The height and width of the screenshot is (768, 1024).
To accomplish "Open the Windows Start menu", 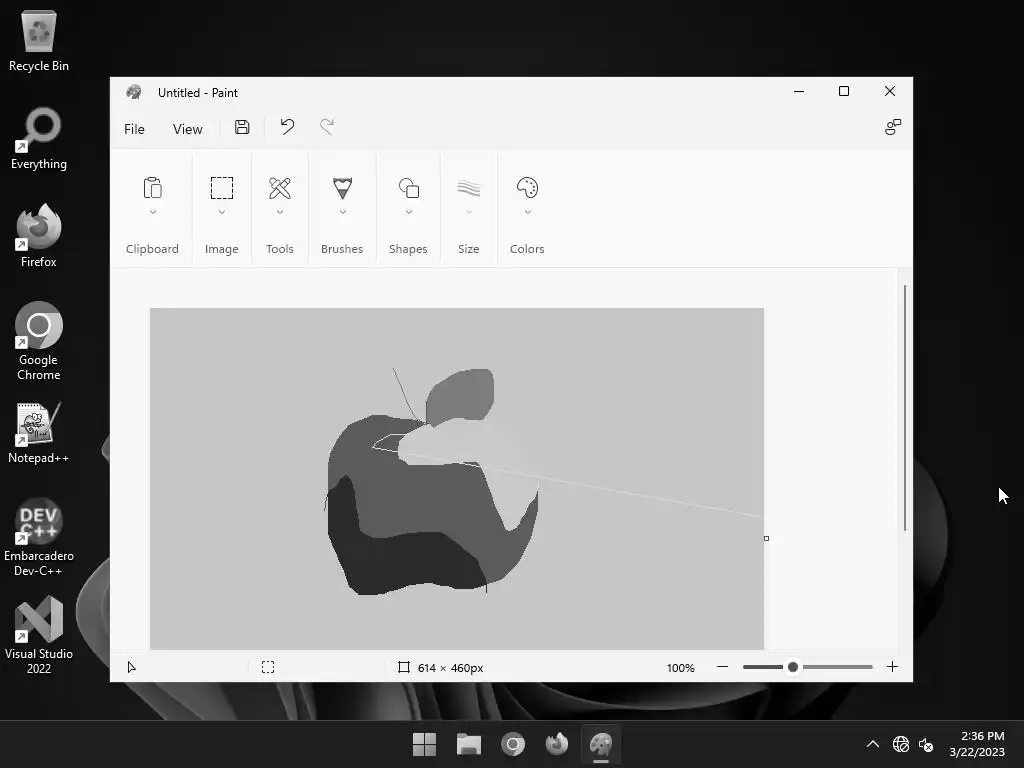I will click(x=424, y=744).
